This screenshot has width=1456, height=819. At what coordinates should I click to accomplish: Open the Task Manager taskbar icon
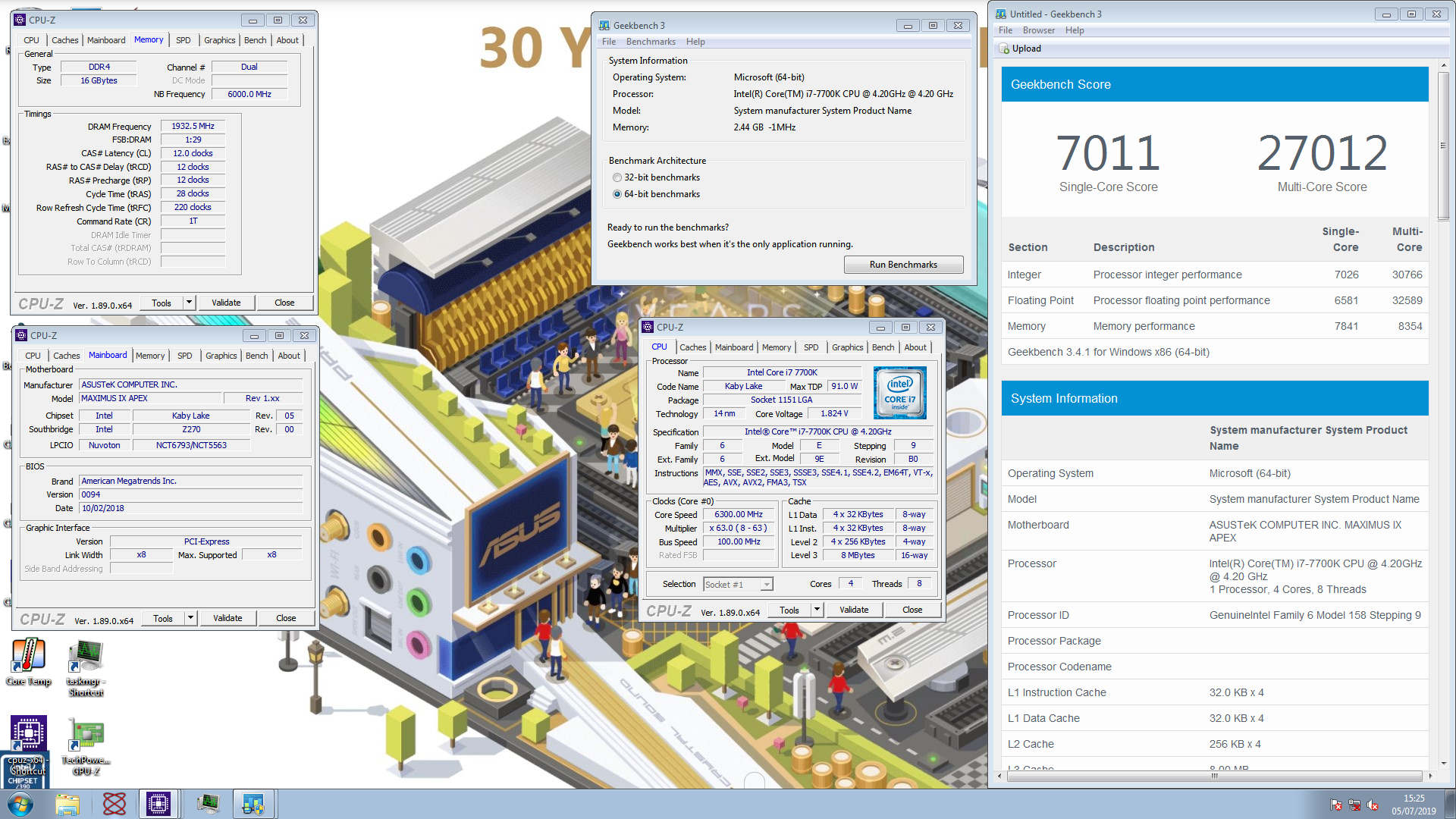pyautogui.click(x=208, y=804)
